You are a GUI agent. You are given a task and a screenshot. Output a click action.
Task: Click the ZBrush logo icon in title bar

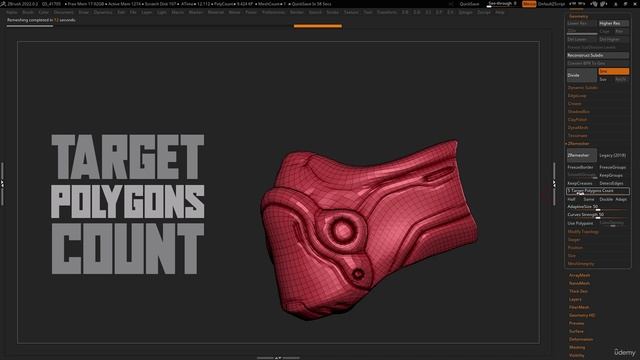(3, 4)
